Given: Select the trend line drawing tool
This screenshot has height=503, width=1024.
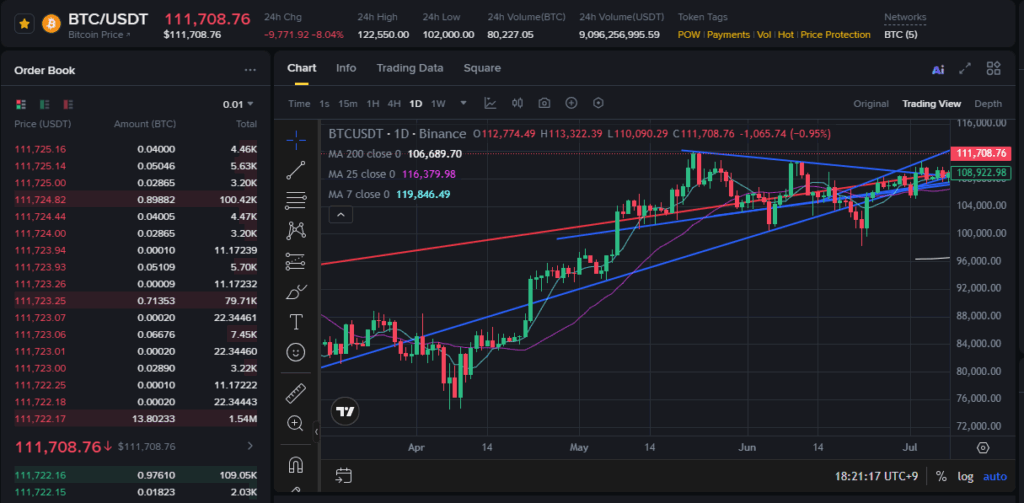Looking at the screenshot, I should [x=295, y=169].
